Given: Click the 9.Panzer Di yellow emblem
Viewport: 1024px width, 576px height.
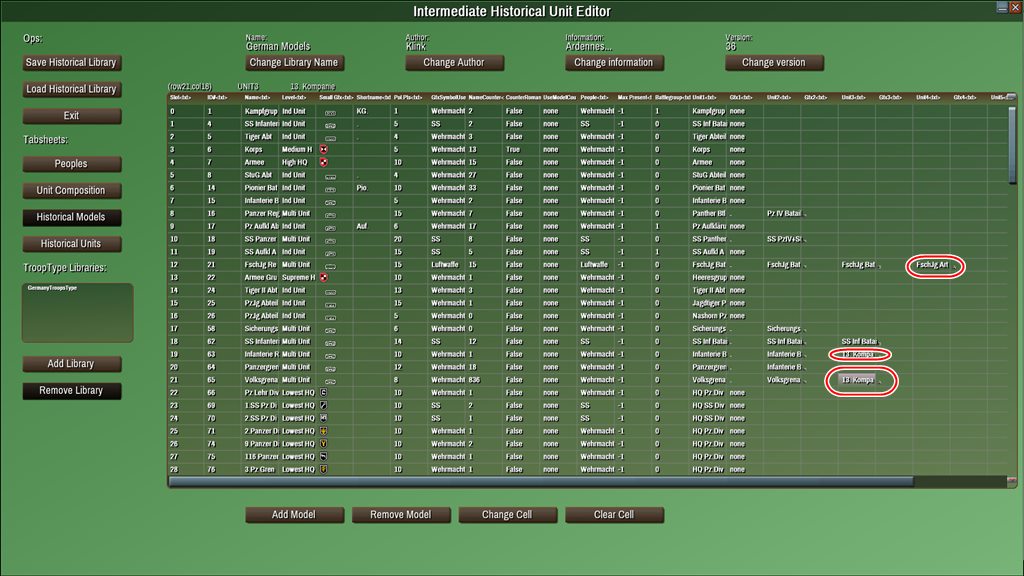Looking at the screenshot, I should pyautogui.click(x=323, y=443).
